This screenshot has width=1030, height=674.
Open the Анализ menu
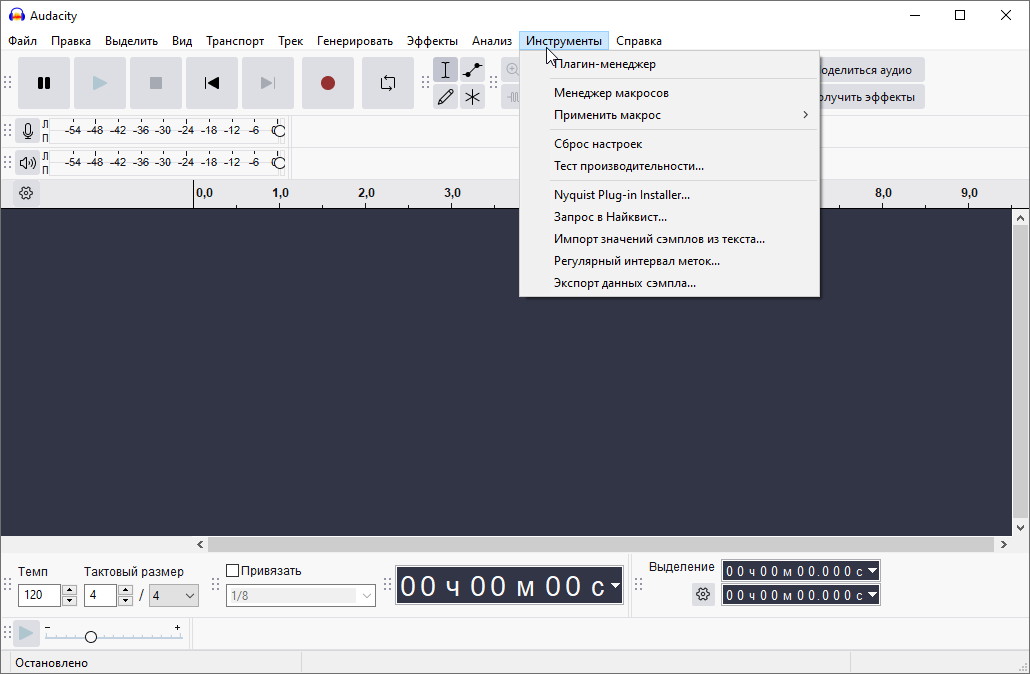click(x=492, y=41)
